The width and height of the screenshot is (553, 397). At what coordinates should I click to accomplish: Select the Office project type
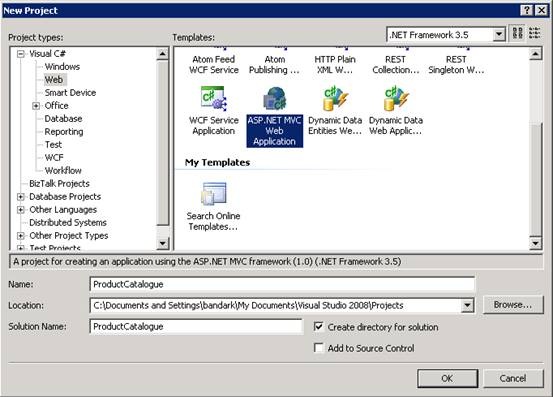pos(56,105)
